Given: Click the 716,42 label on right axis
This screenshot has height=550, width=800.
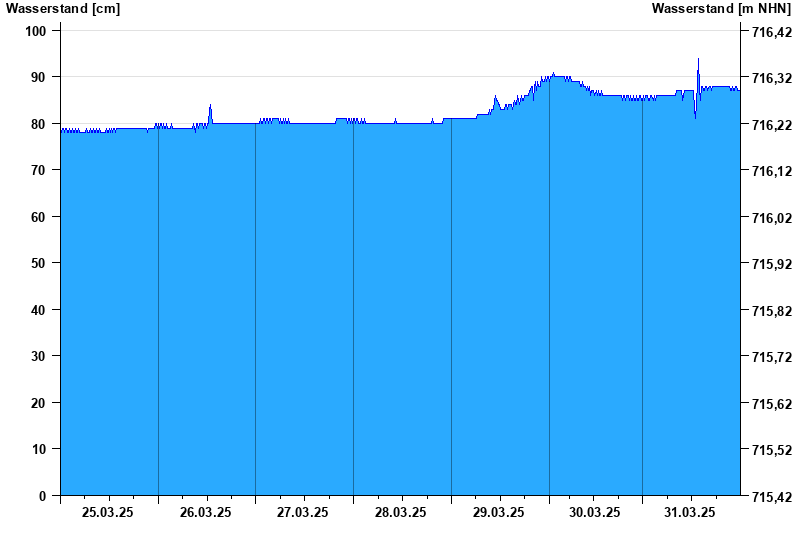Looking at the screenshot, I should pos(771,32).
